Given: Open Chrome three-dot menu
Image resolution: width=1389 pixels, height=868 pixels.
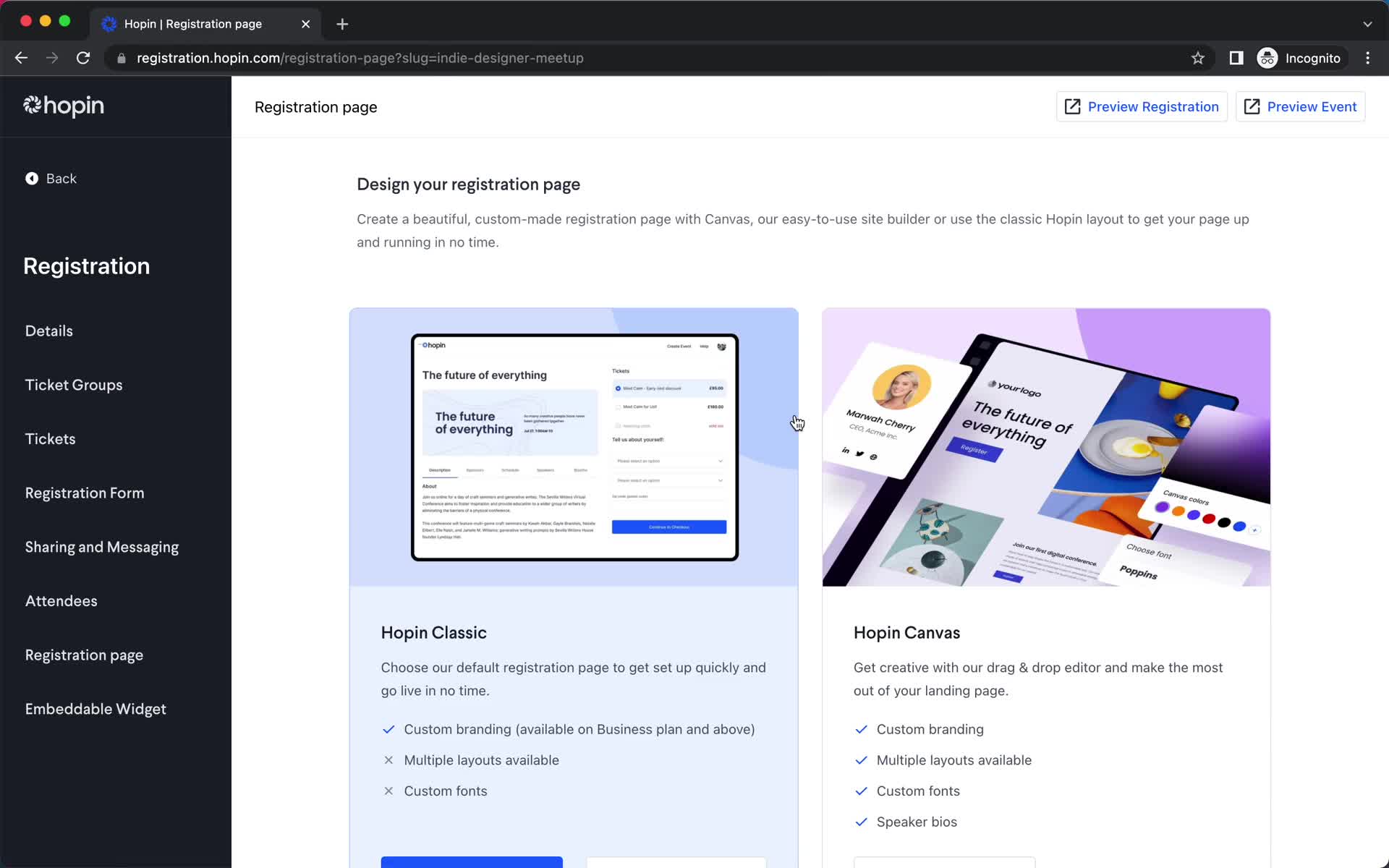Looking at the screenshot, I should pyautogui.click(x=1367, y=58).
